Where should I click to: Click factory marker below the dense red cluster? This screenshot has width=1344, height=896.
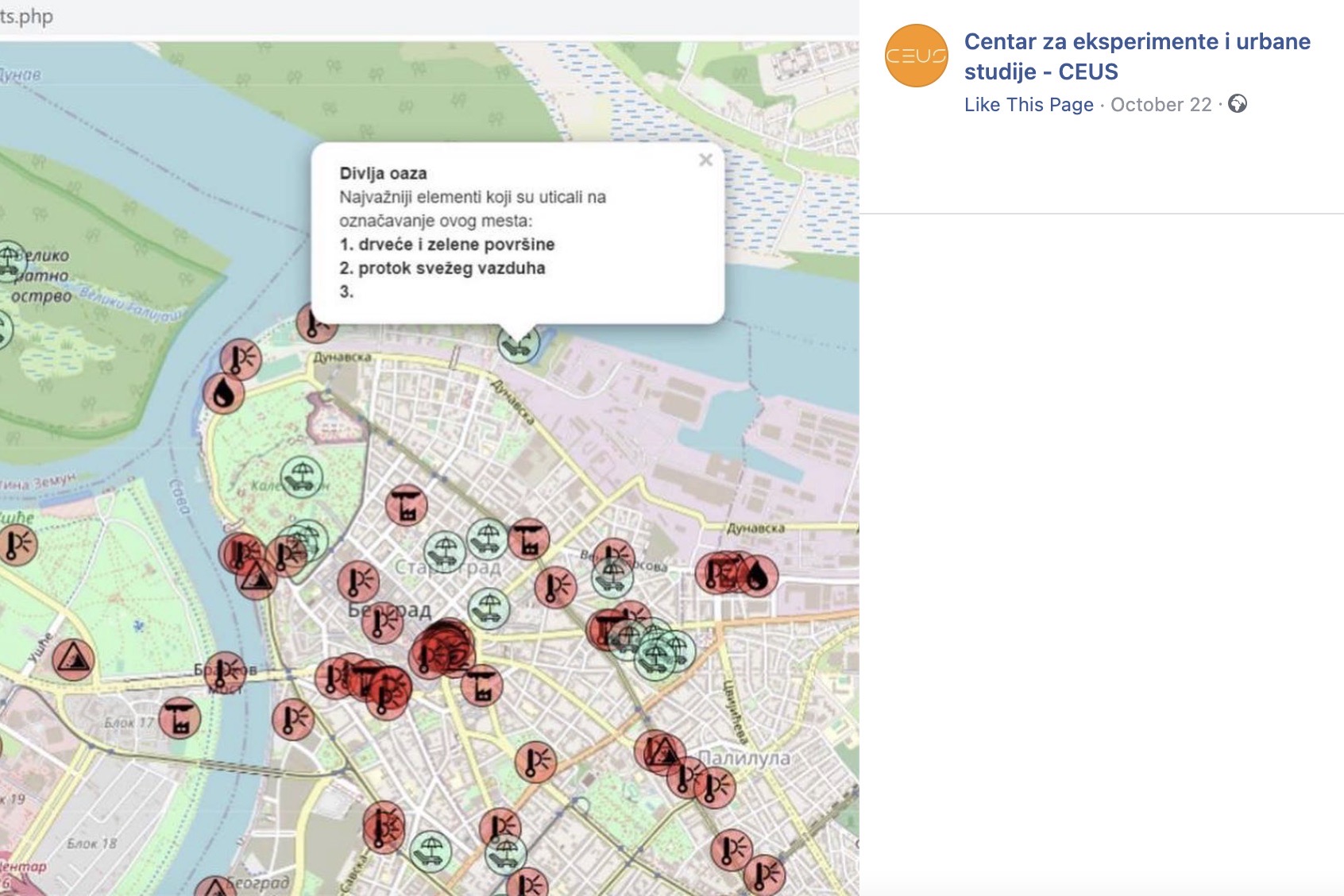tap(481, 686)
